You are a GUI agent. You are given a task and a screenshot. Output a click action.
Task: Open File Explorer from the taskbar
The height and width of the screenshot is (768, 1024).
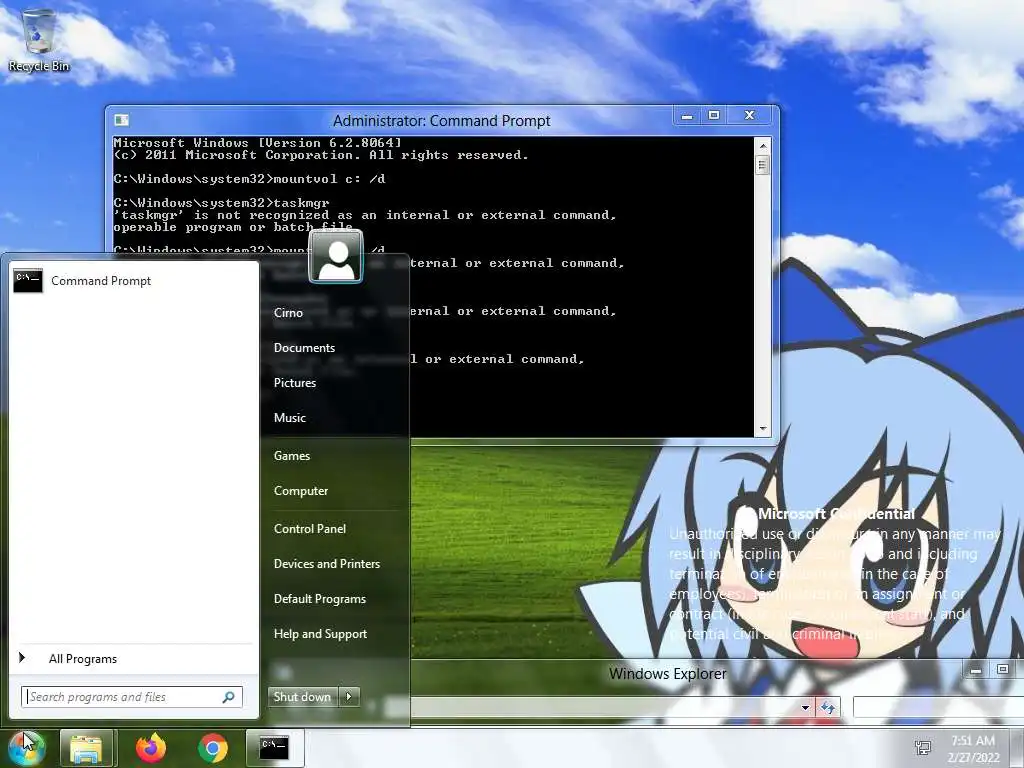tap(86, 748)
